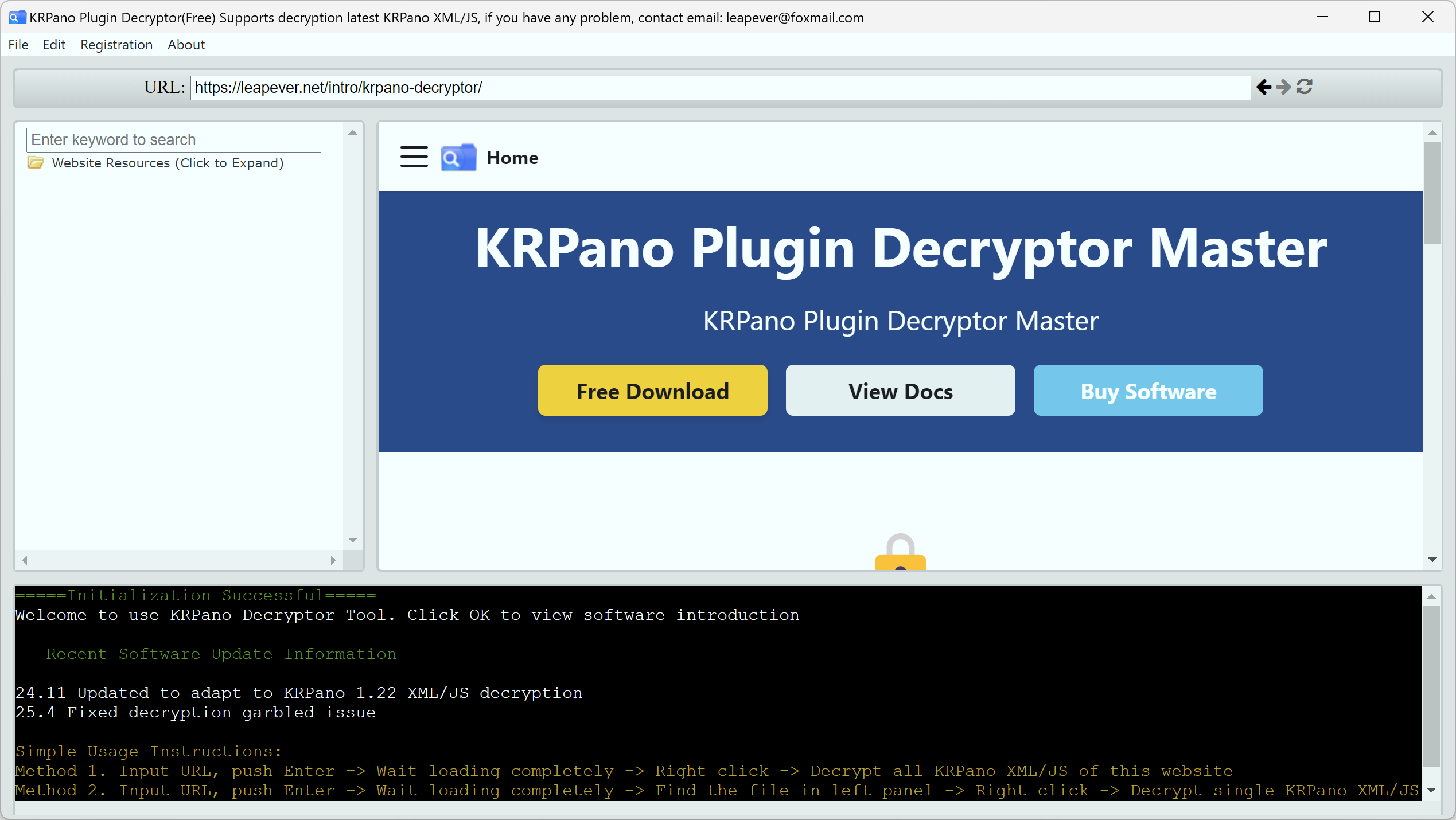This screenshot has width=1456, height=820.
Task: Click the browser forward arrow icon
Action: 1284,87
